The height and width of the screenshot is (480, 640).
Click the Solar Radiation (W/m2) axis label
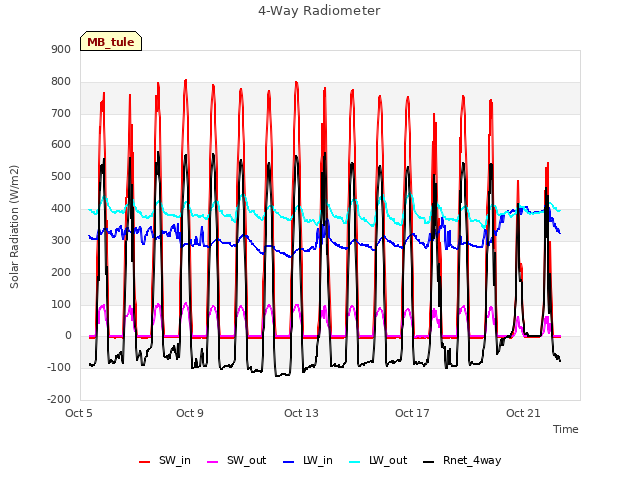pyautogui.click(x=14, y=227)
